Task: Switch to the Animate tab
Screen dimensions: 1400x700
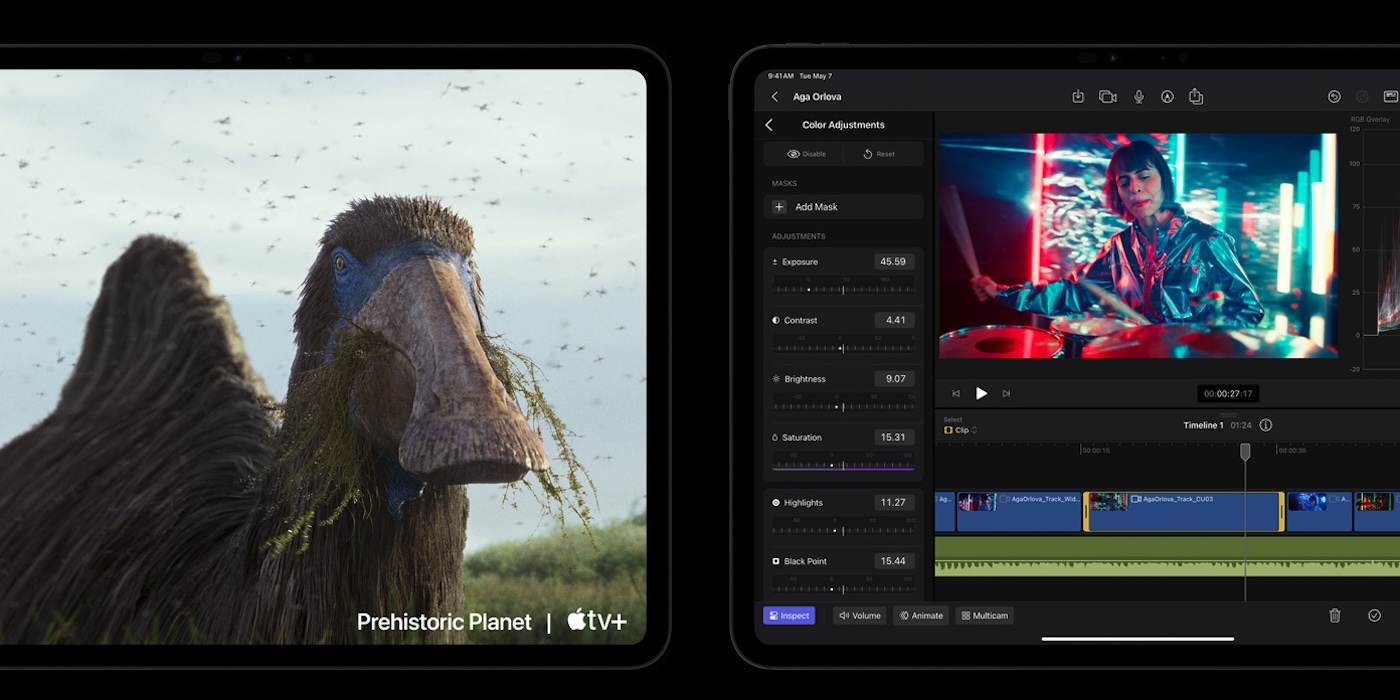Action: point(921,616)
